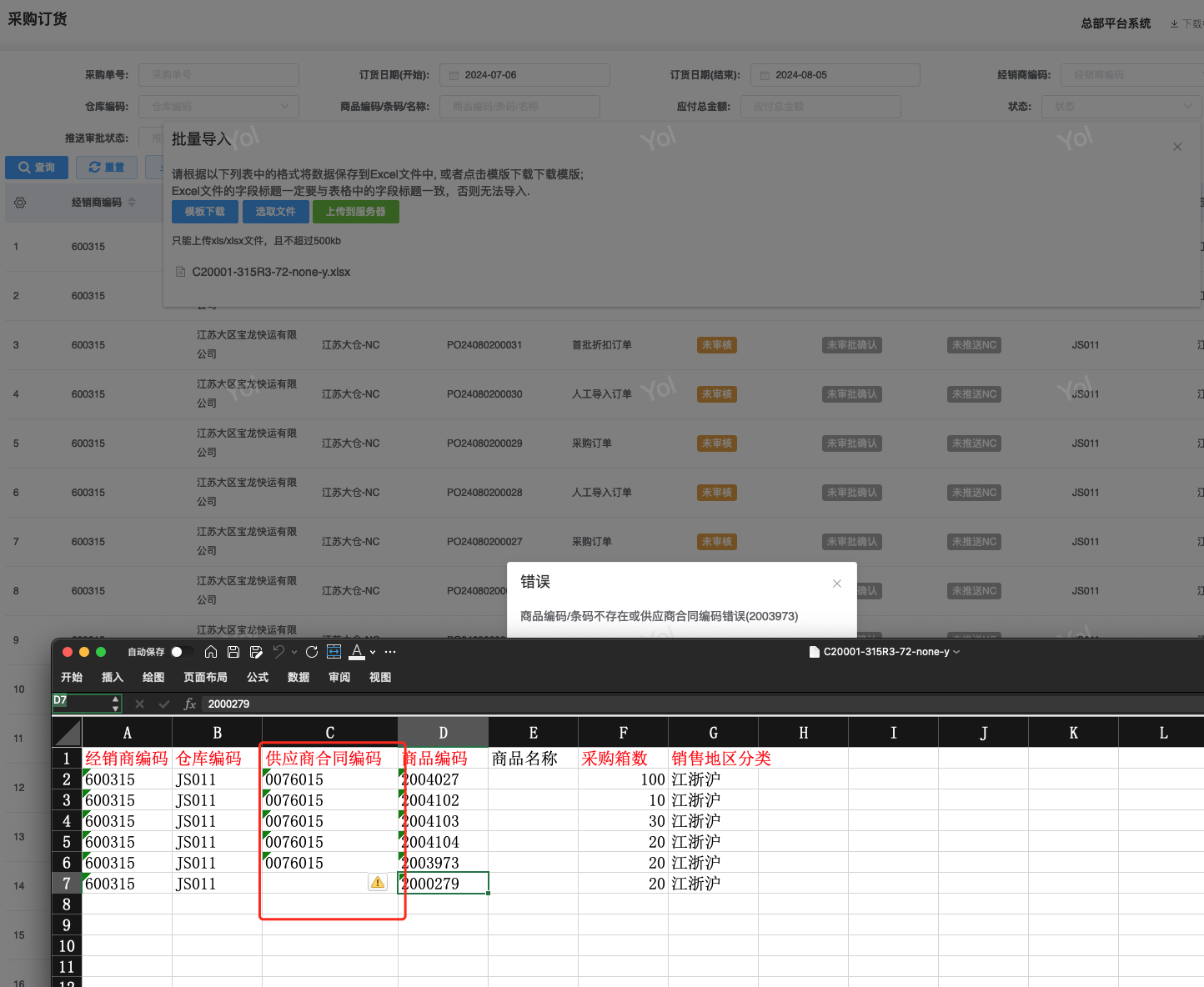Close the 错误 error dialog
The image size is (1204, 987).
(837, 584)
